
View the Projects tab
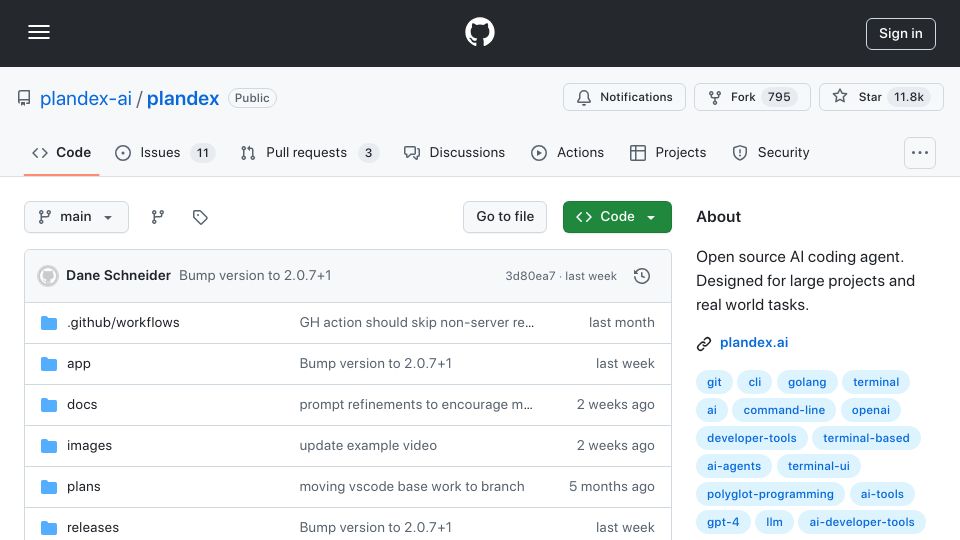(x=668, y=152)
